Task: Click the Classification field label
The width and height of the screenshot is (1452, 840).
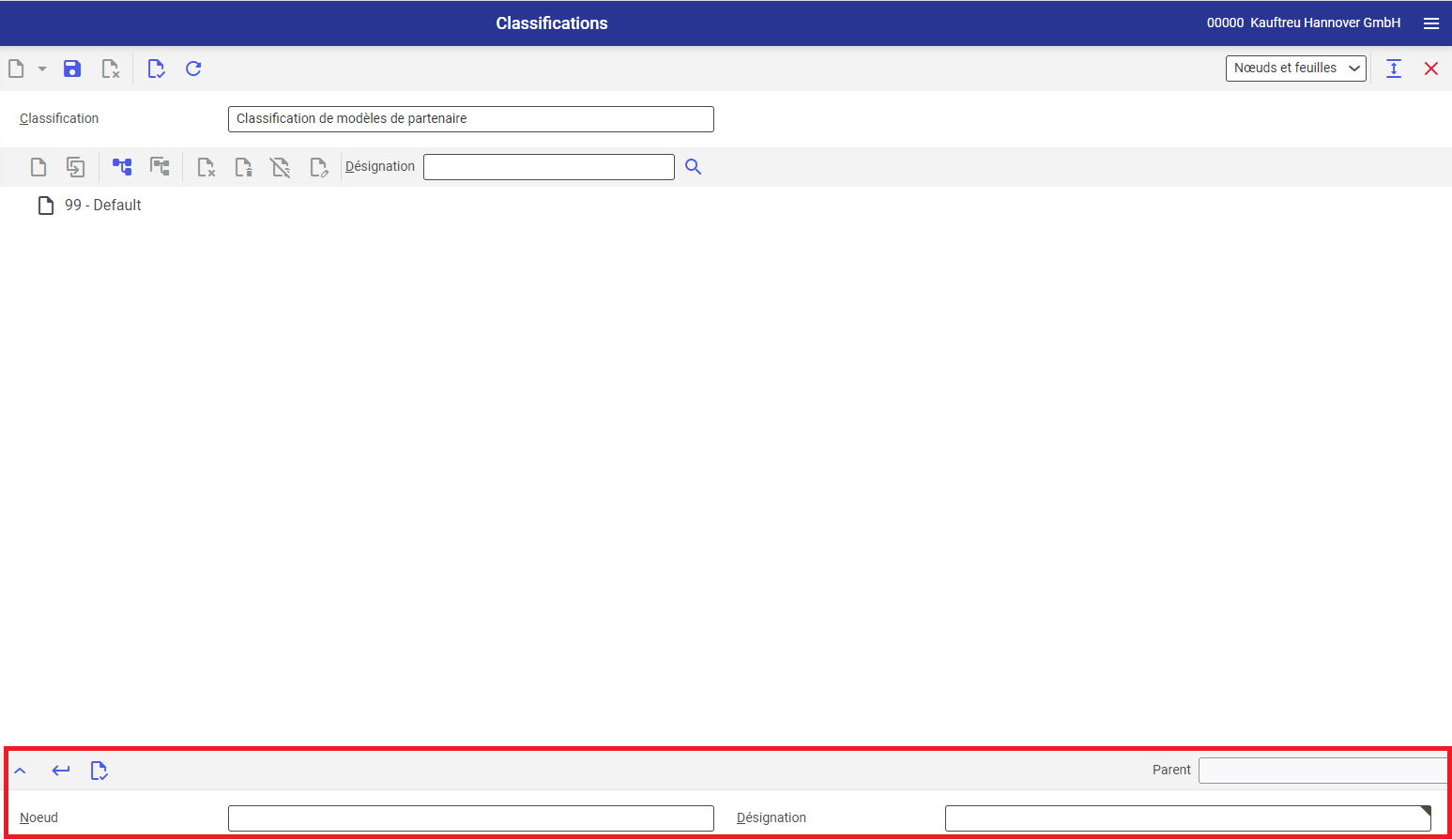Action: point(59,119)
